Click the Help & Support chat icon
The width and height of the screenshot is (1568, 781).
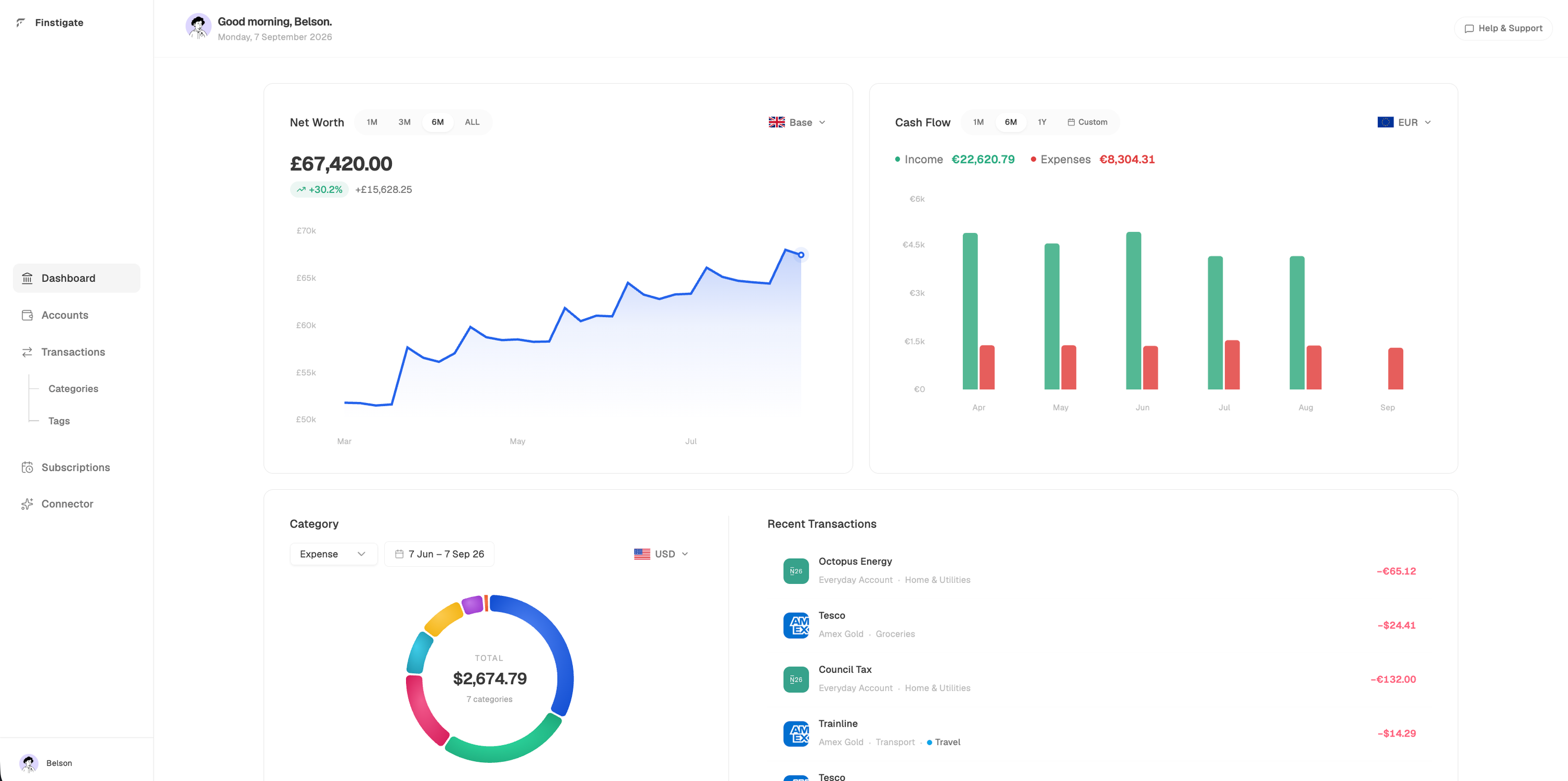1469,29
